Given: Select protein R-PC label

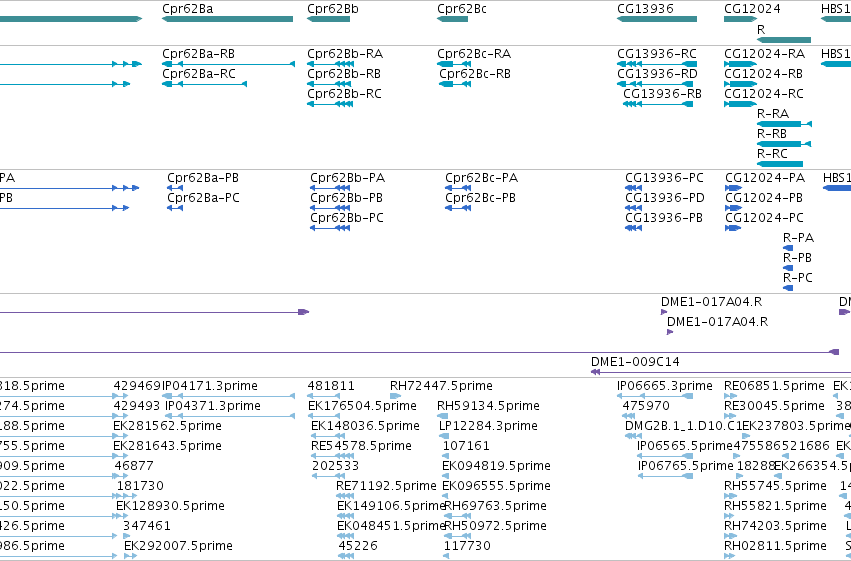Looking at the screenshot, I should pos(798,278).
